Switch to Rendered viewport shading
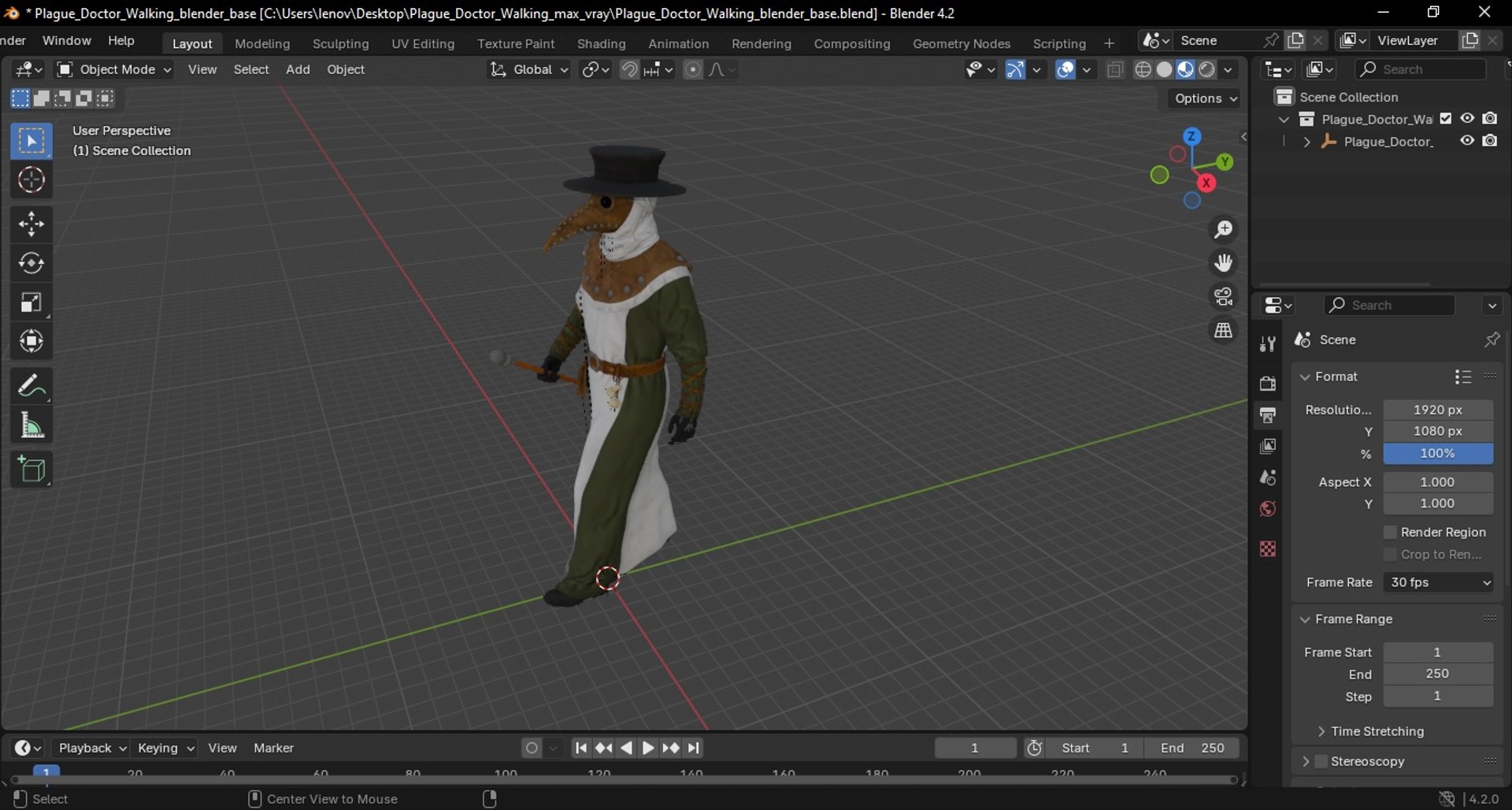1512x810 pixels. point(1206,69)
